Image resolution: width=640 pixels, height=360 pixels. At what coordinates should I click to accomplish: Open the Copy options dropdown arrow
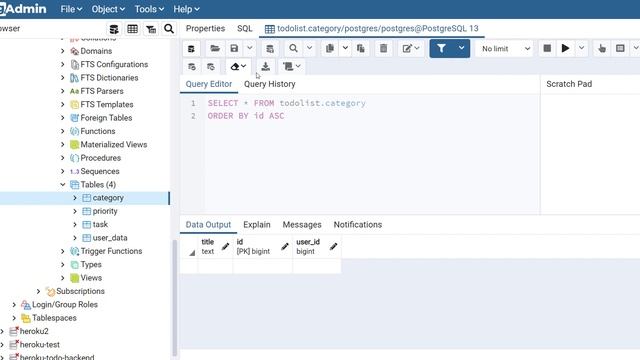pyautogui.click(x=345, y=49)
